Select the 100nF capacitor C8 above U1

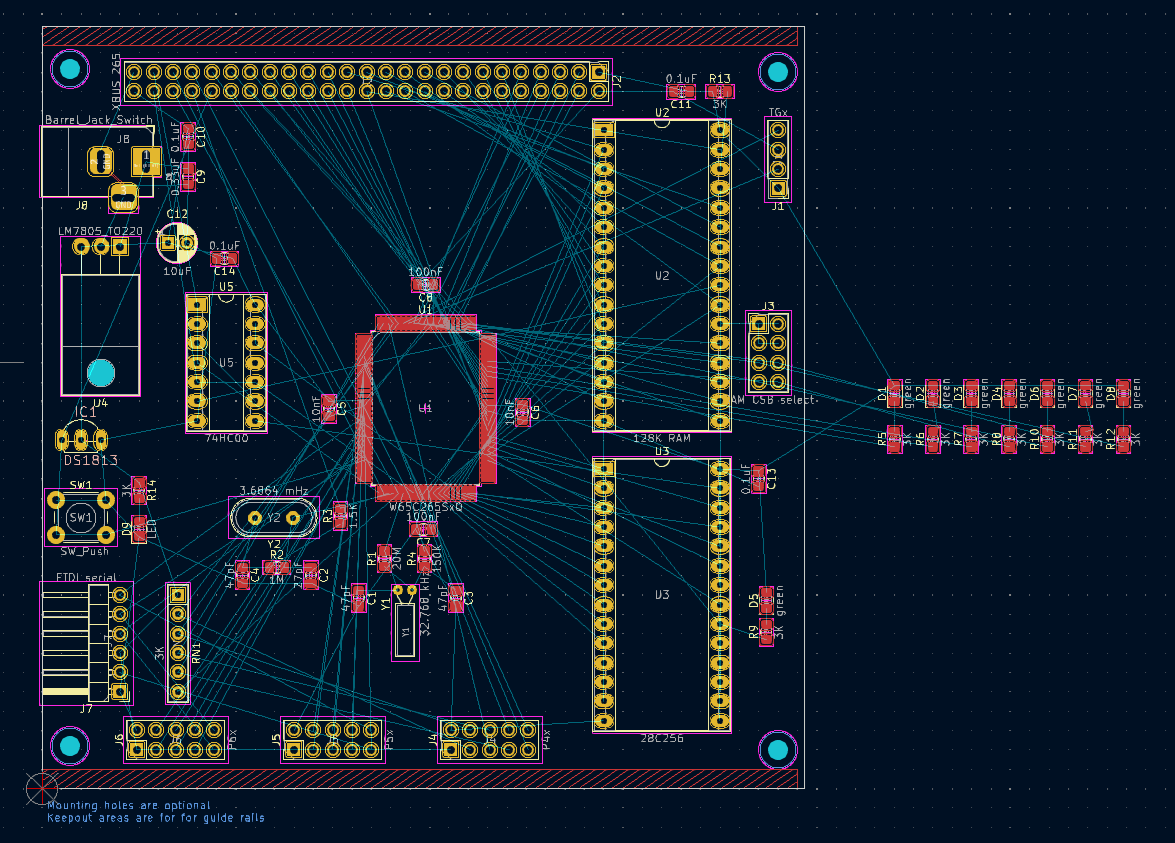[426, 284]
